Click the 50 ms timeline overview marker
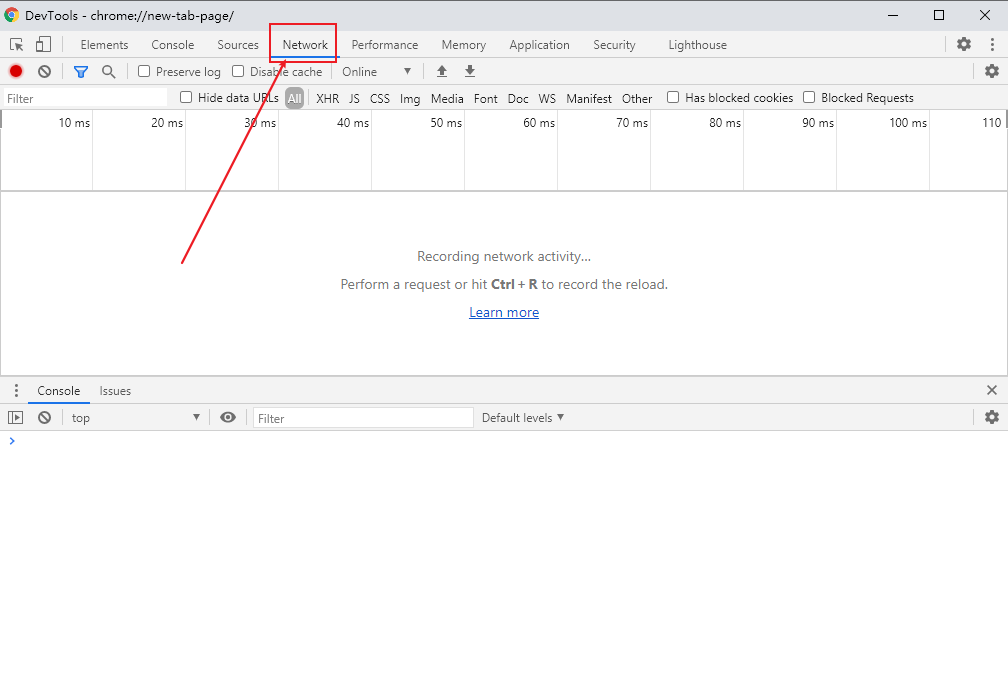This screenshot has height=685, width=1008. point(446,122)
